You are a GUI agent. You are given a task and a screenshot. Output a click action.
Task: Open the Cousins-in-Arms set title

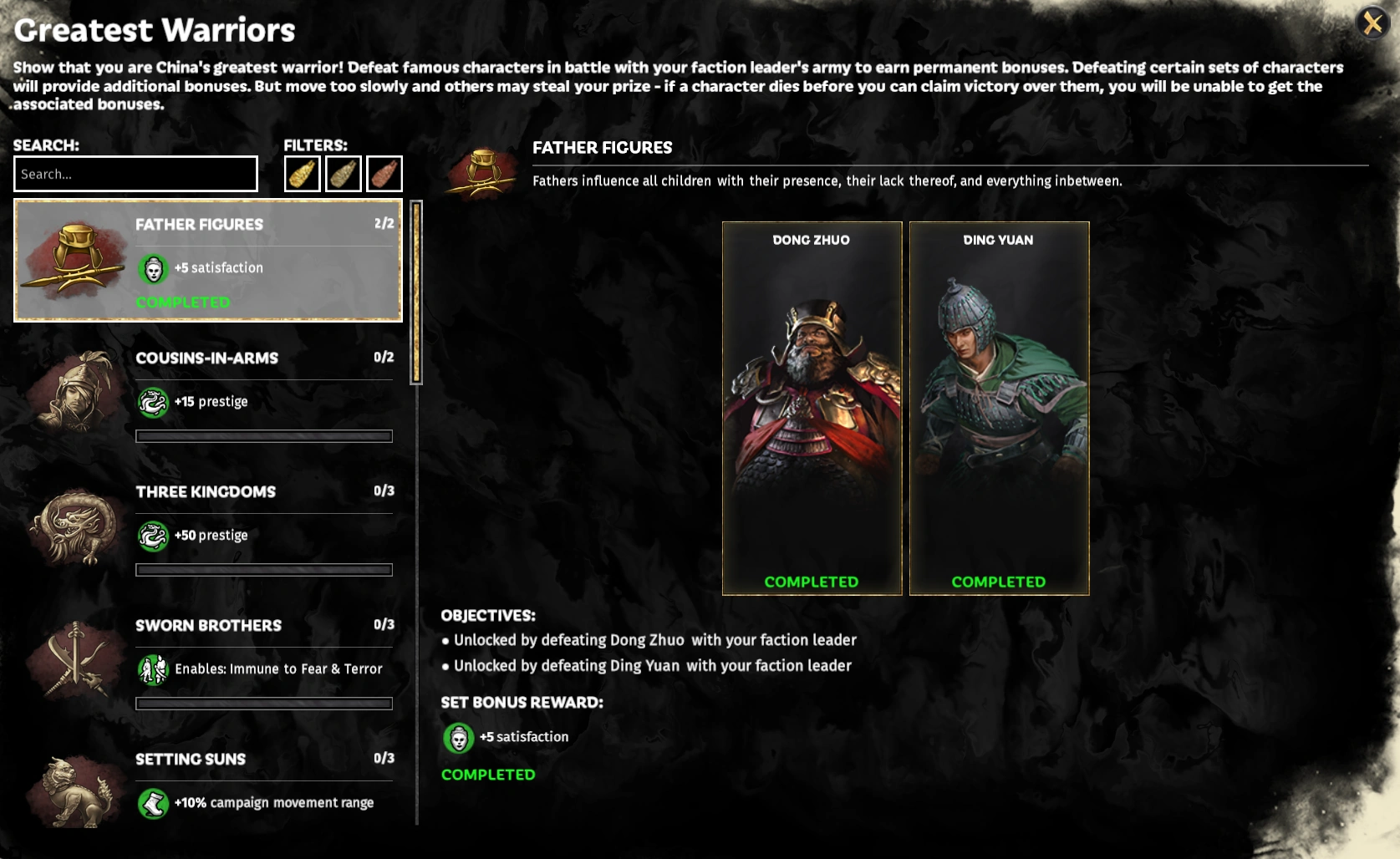(206, 358)
